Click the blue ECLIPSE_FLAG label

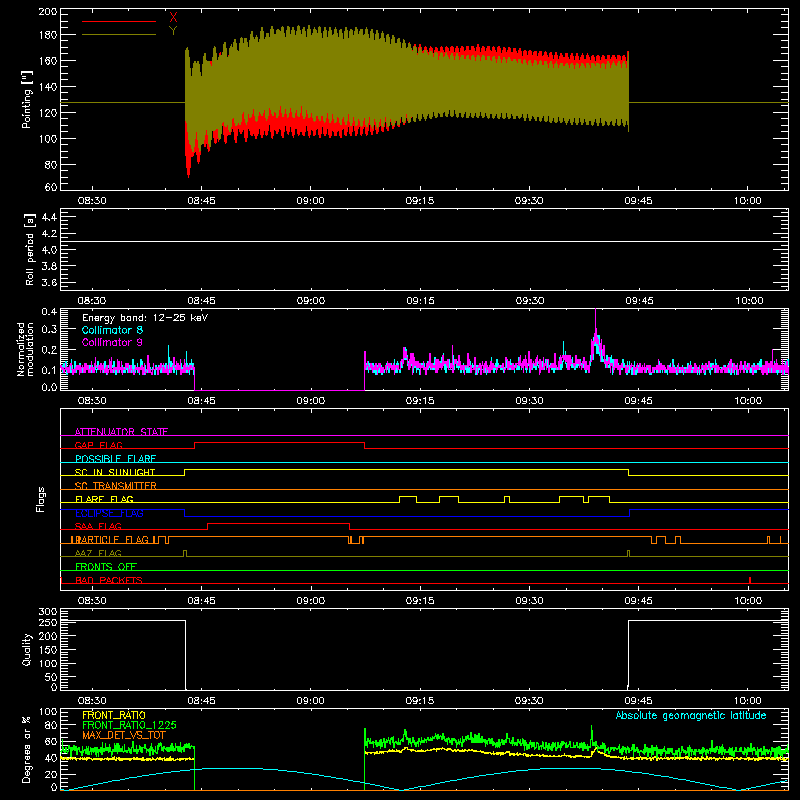[109, 513]
